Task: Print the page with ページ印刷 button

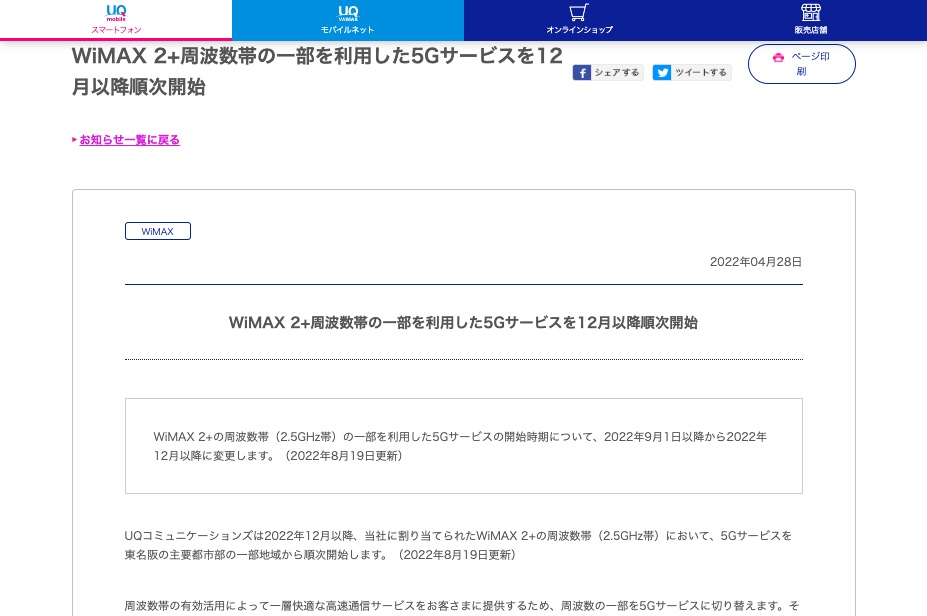Action: (x=802, y=64)
